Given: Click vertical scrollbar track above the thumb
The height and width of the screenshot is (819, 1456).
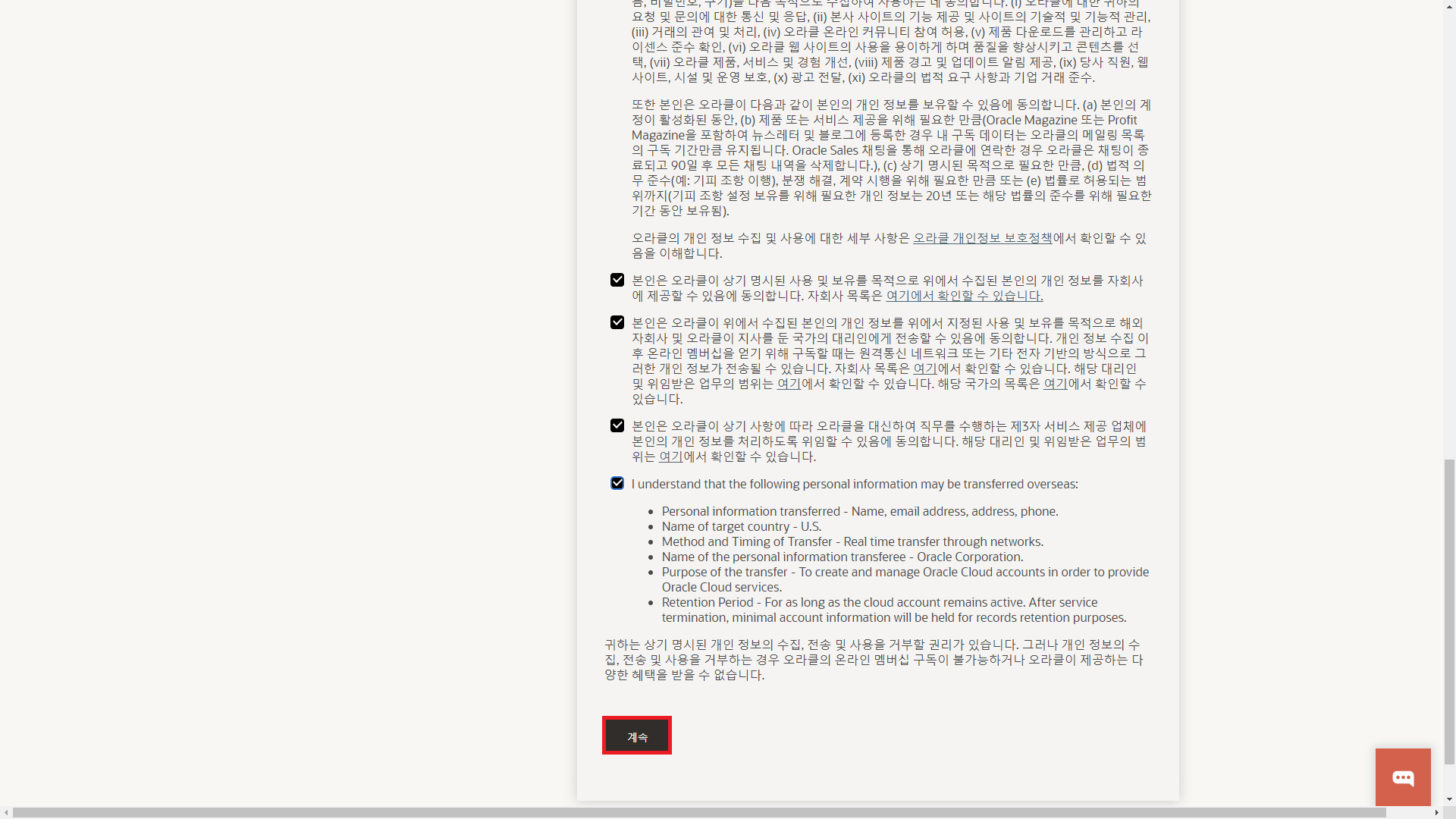Looking at the screenshot, I should pyautogui.click(x=1449, y=227).
